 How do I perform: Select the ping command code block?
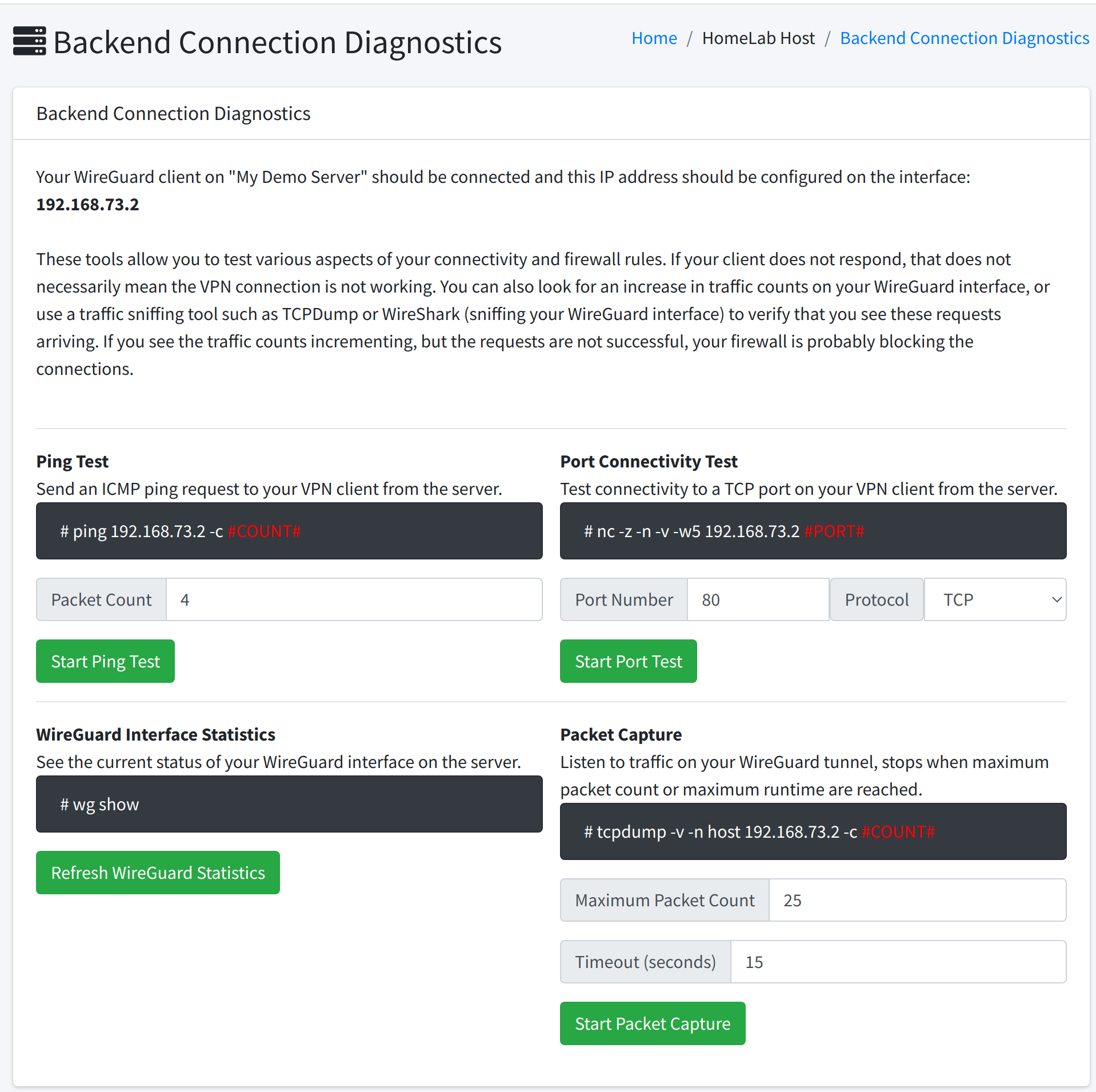(289, 530)
